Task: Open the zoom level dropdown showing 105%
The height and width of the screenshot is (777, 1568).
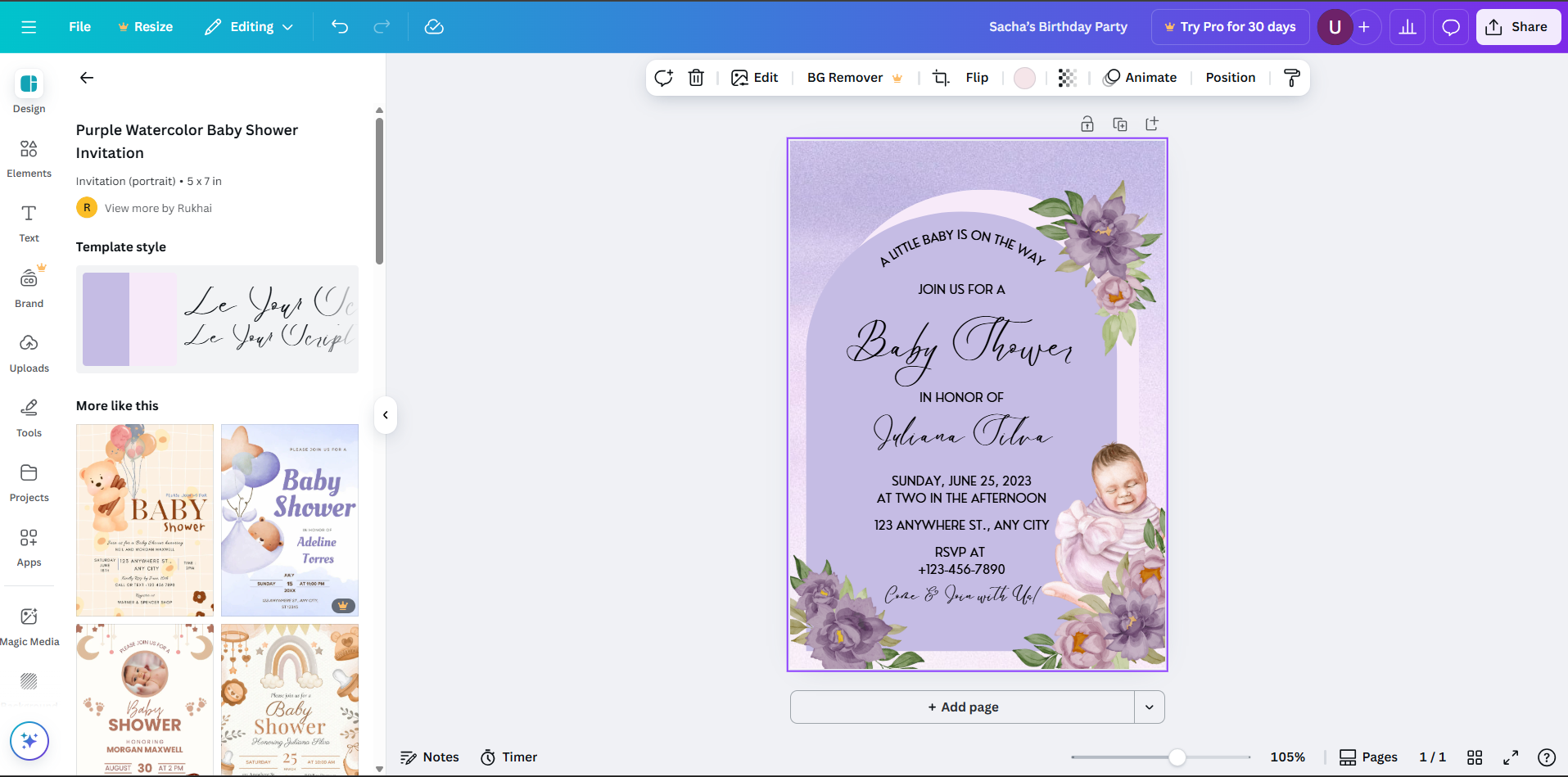Action: (1287, 757)
